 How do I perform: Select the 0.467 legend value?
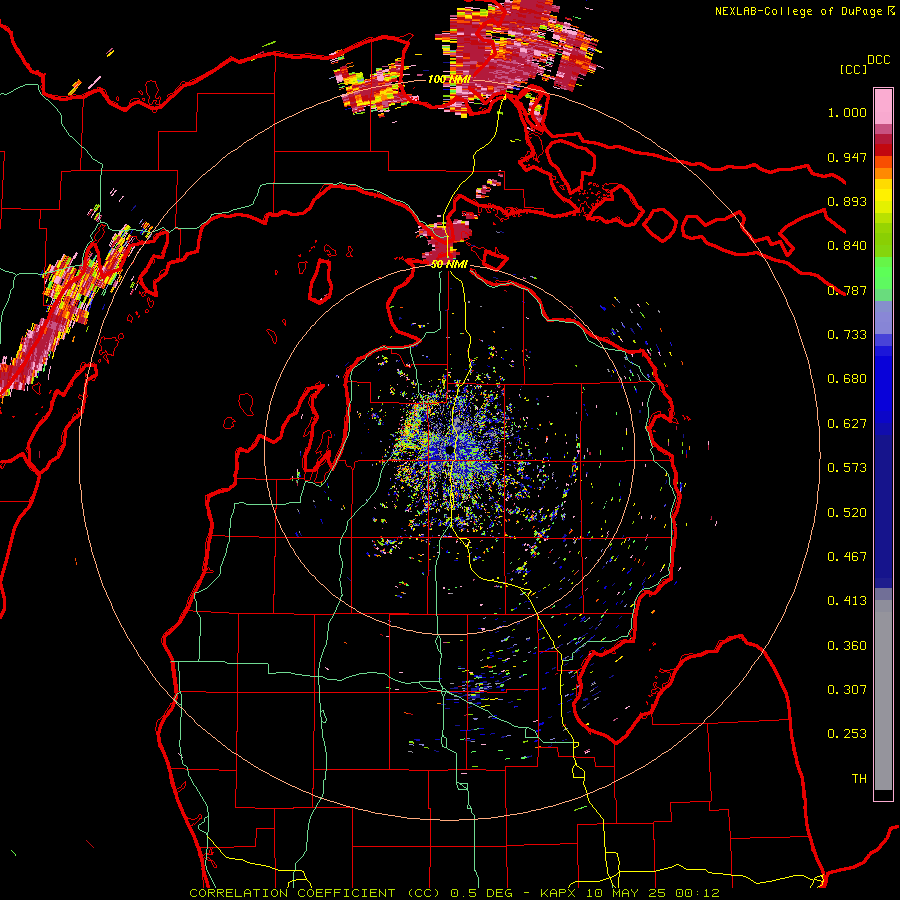click(847, 557)
